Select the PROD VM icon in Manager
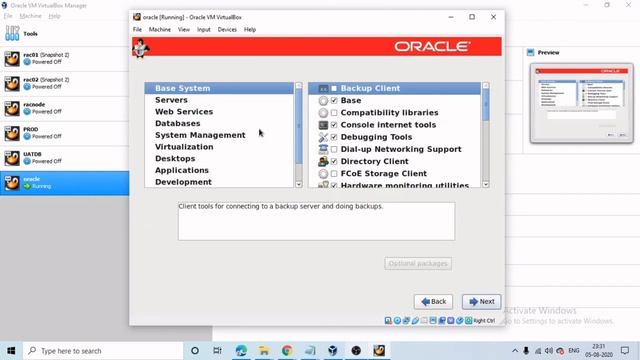 coord(12,133)
